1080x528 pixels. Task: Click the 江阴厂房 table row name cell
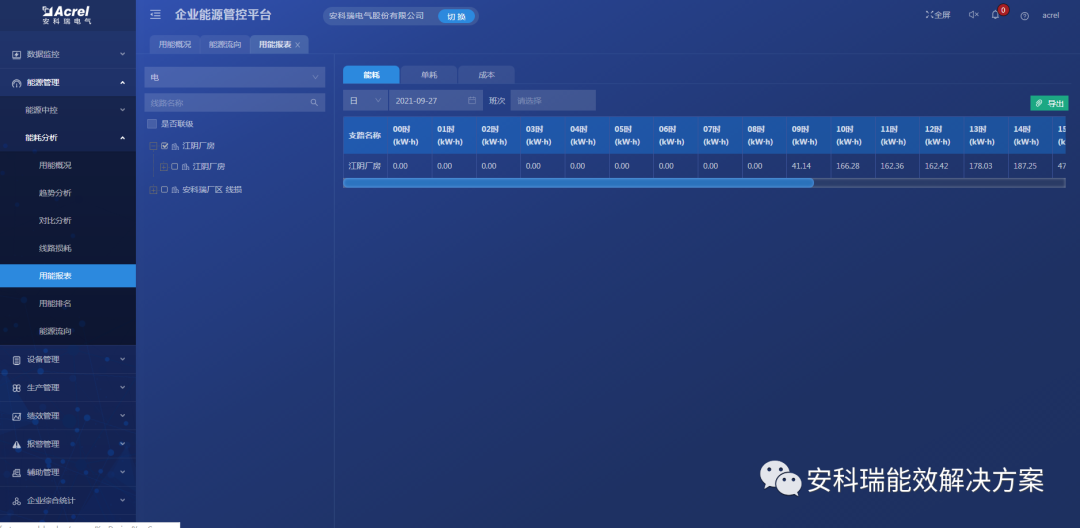click(365, 166)
